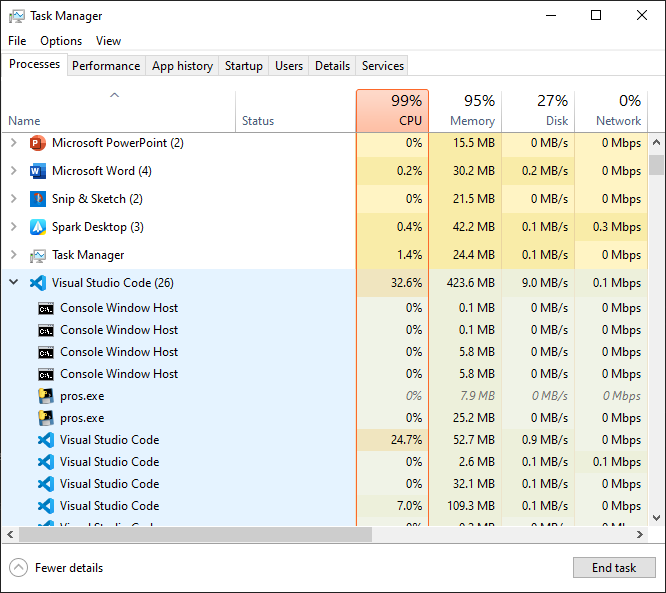Viewport: 666px width, 593px height.
Task: Sort by the Name column header
Action: (119, 111)
